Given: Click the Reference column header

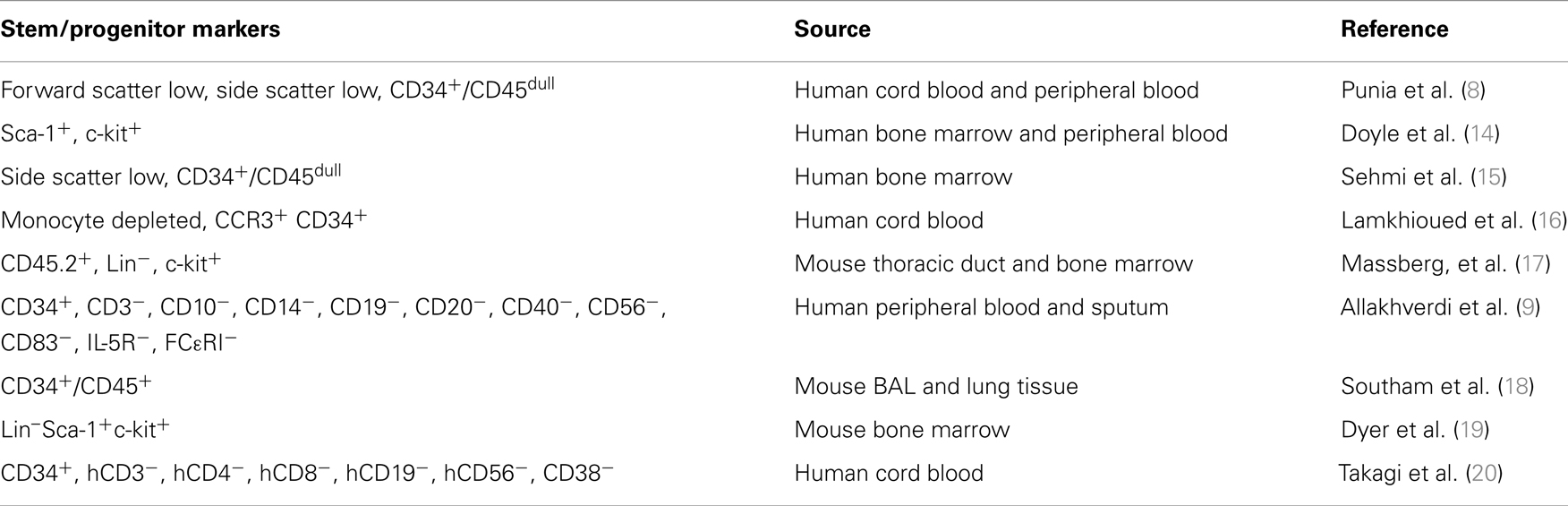Looking at the screenshot, I should [x=1394, y=30].
